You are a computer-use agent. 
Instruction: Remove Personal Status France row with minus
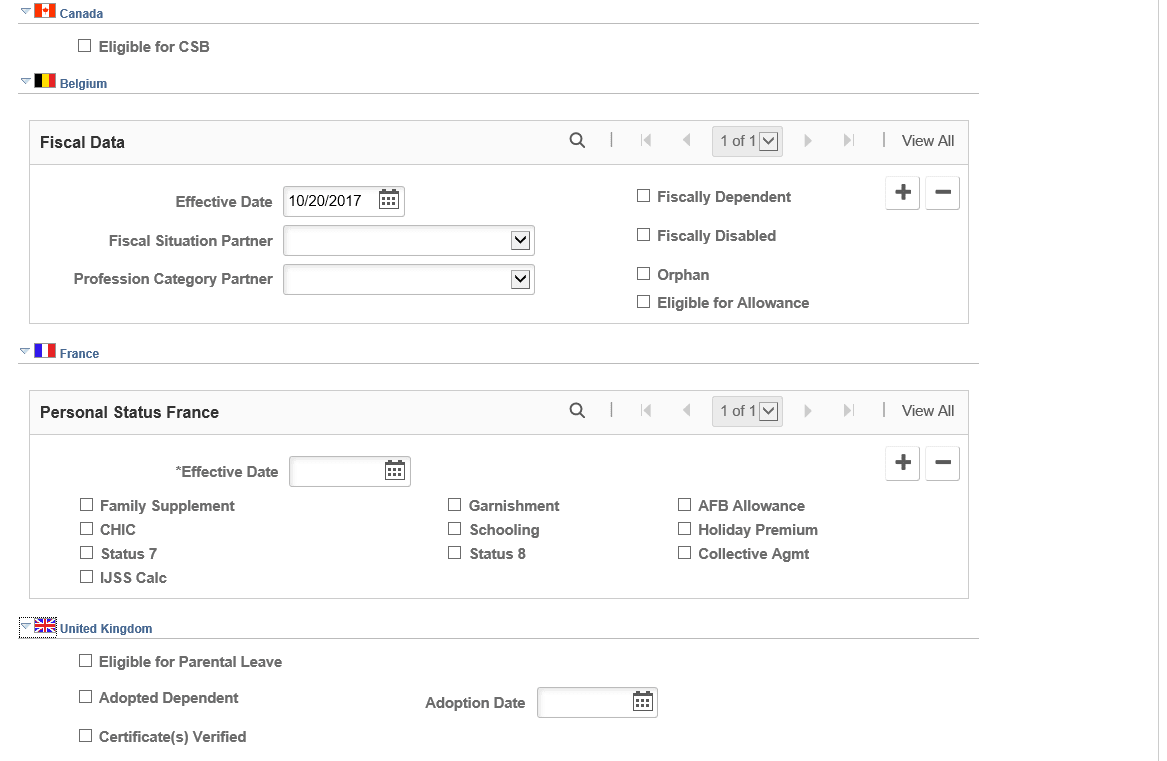pyautogui.click(x=942, y=463)
